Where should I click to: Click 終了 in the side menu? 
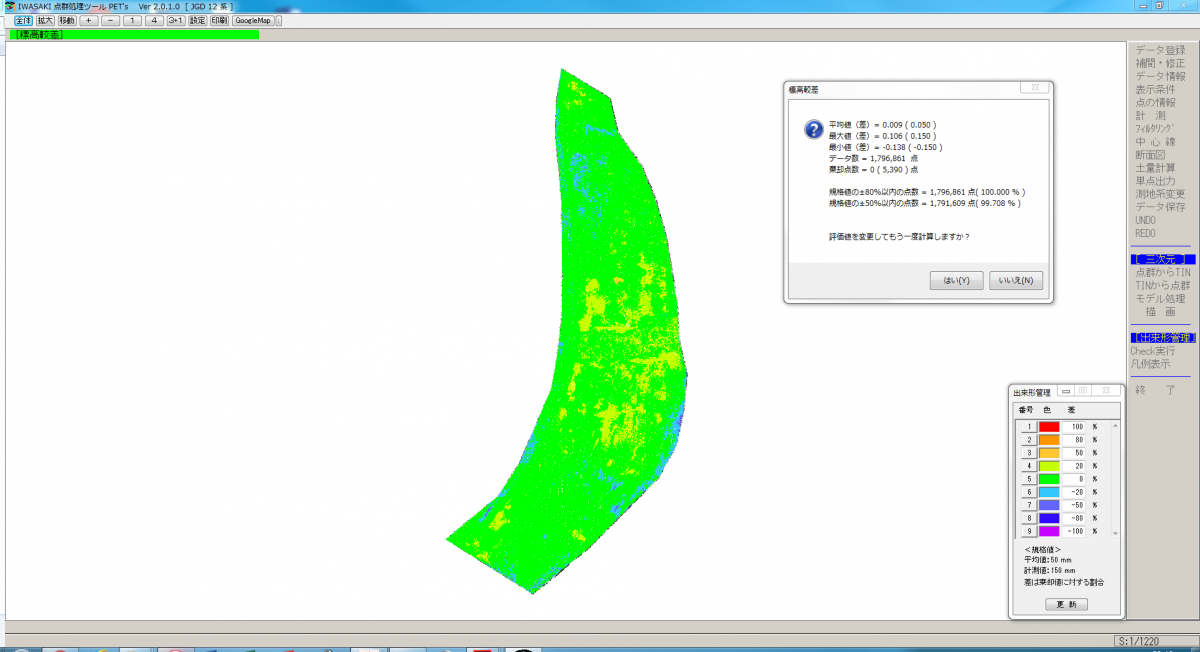pyautogui.click(x=1156, y=390)
